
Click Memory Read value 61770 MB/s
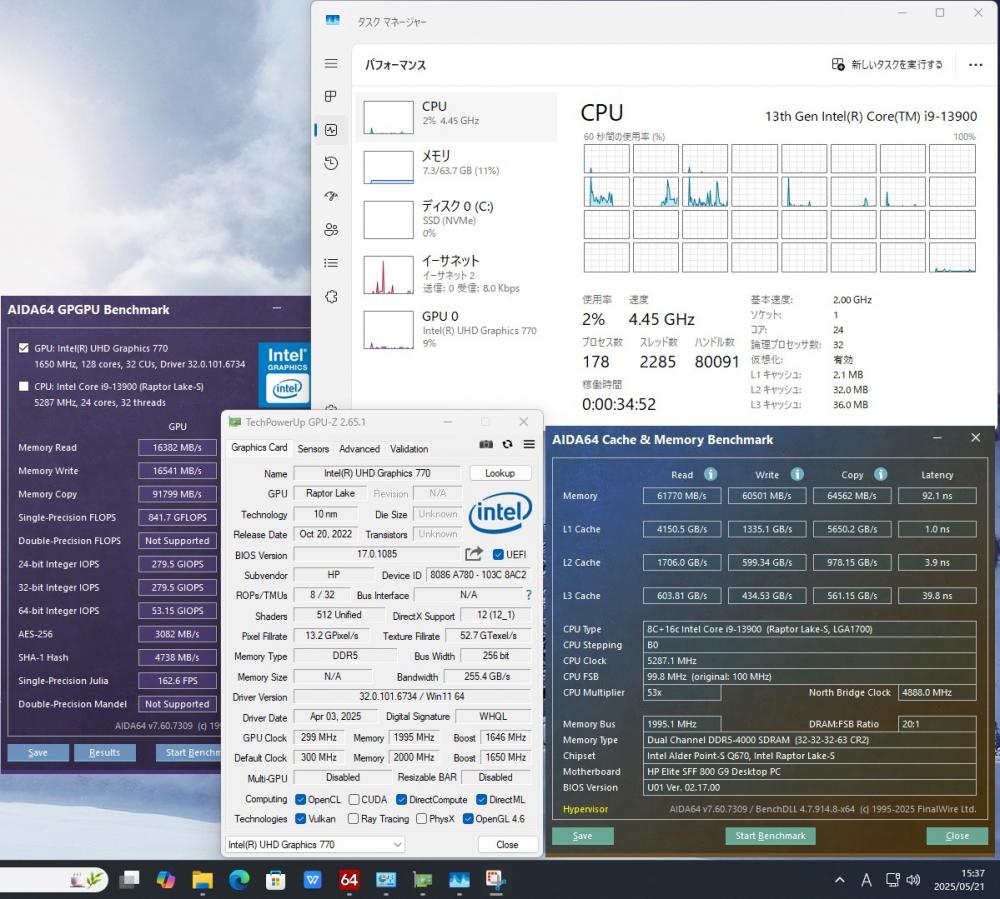click(682, 495)
